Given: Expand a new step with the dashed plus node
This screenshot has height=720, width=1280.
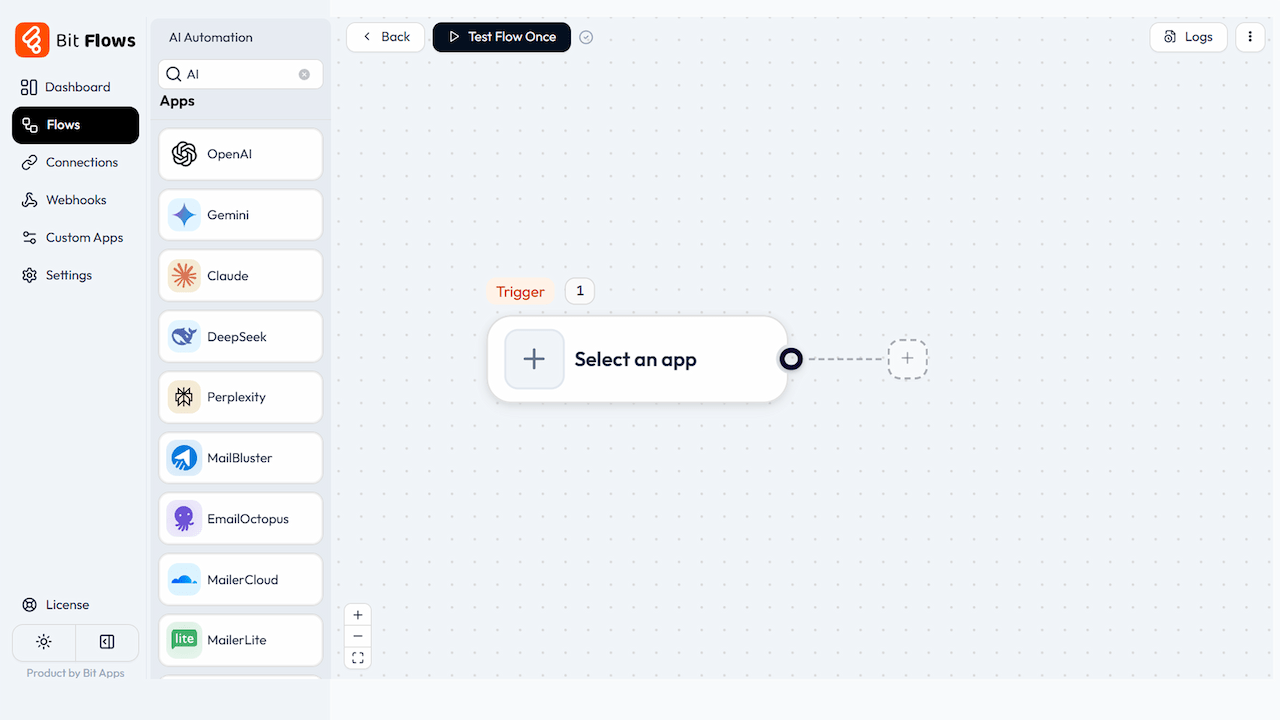Looking at the screenshot, I should [907, 359].
